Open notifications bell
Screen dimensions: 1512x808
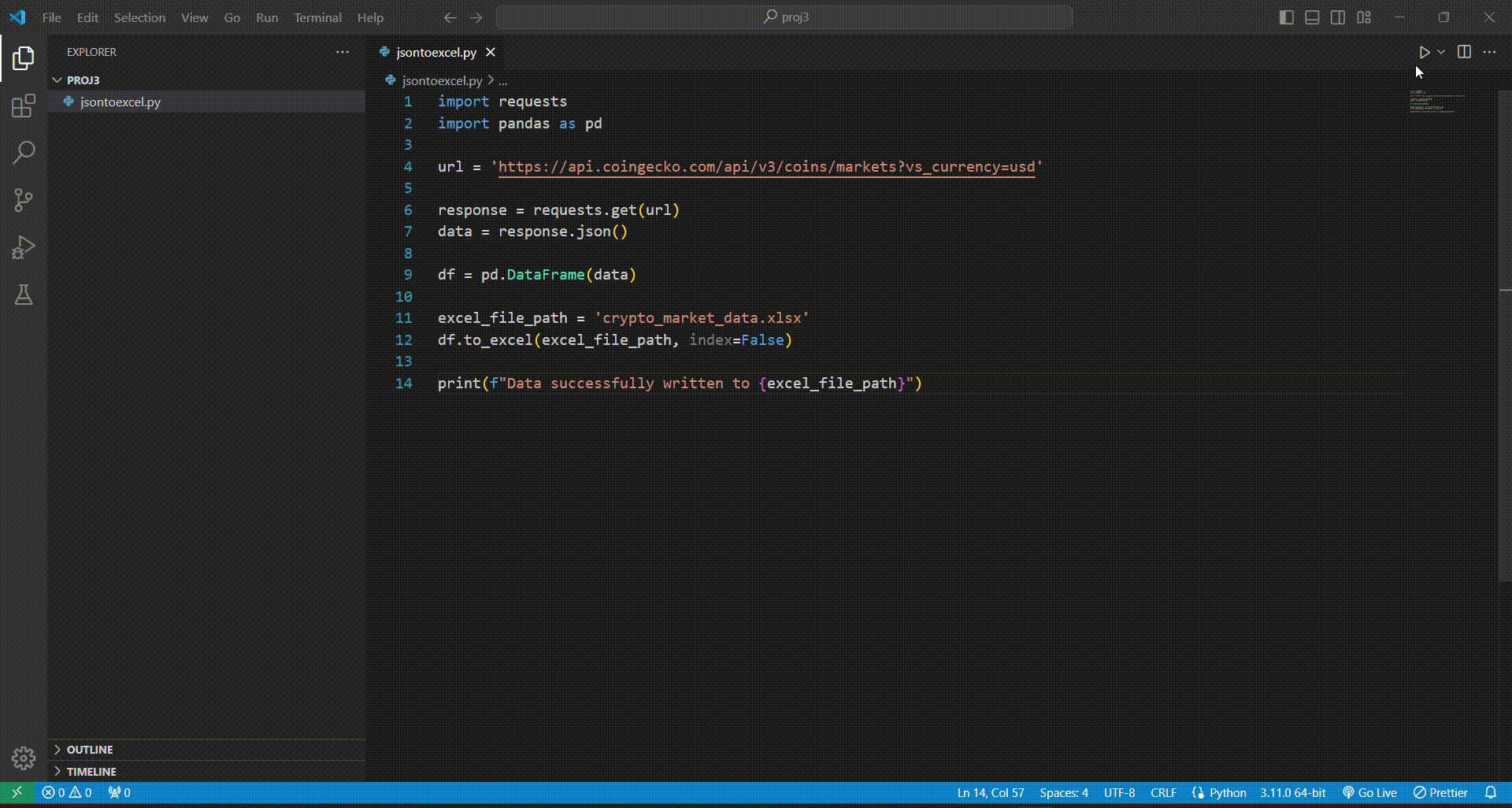pos(1491,792)
